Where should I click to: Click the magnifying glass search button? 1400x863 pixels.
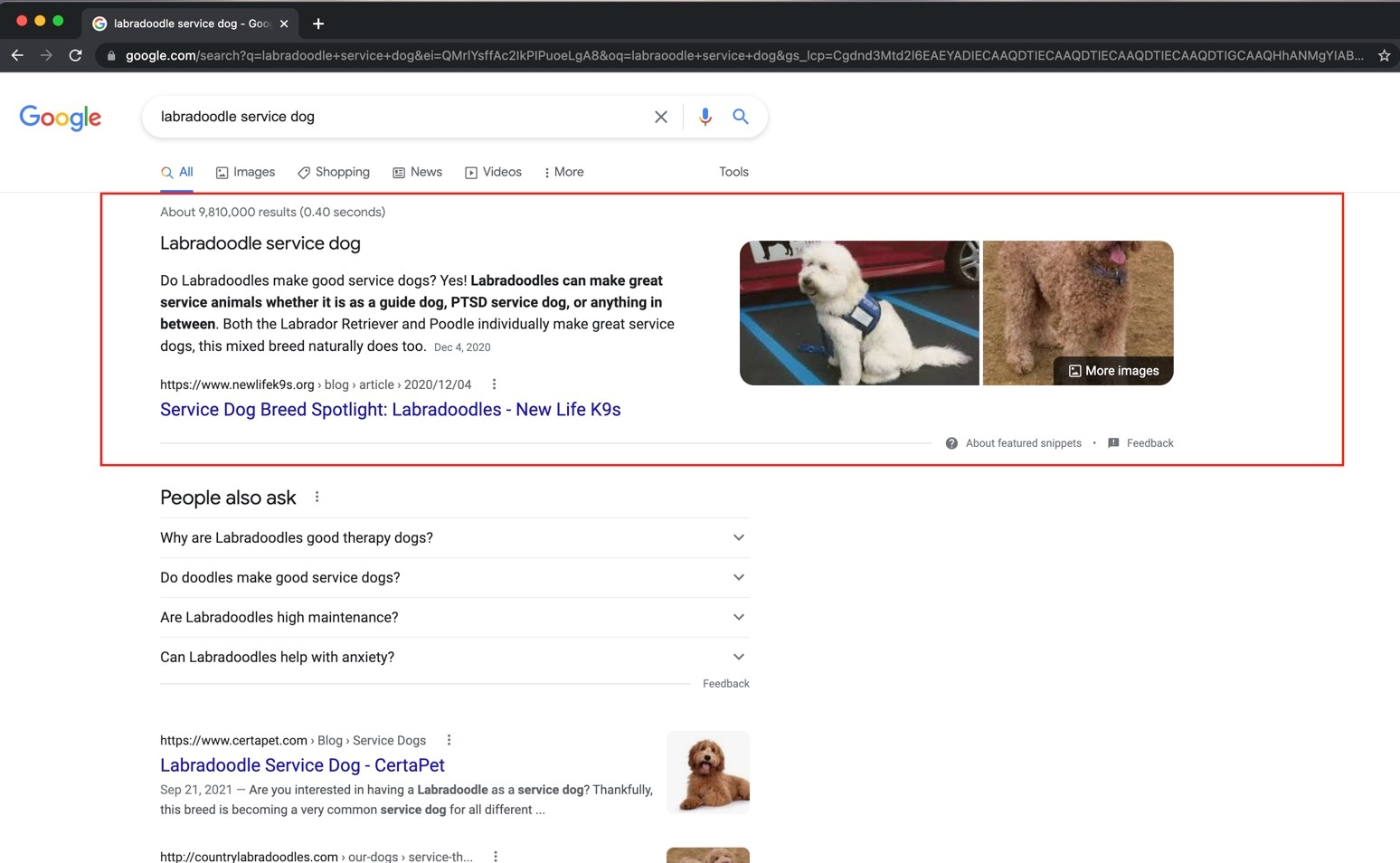click(741, 117)
